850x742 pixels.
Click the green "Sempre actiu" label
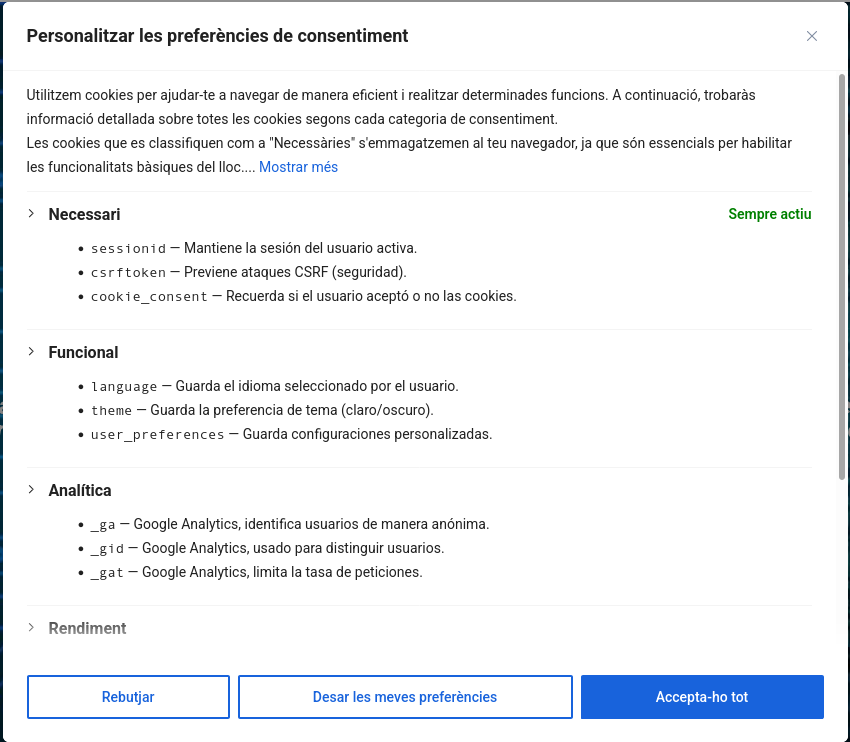click(x=770, y=214)
